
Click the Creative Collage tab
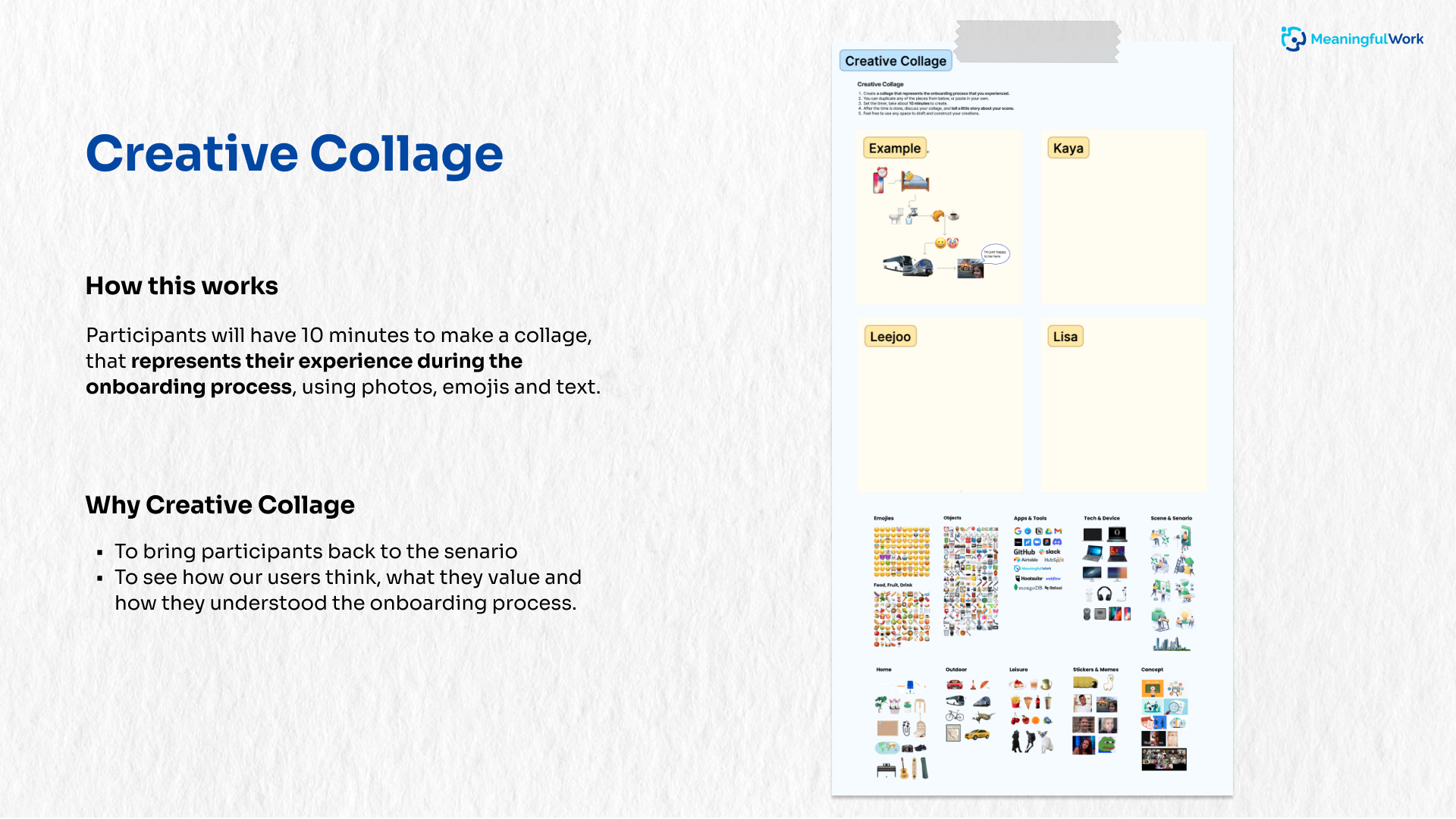(894, 61)
